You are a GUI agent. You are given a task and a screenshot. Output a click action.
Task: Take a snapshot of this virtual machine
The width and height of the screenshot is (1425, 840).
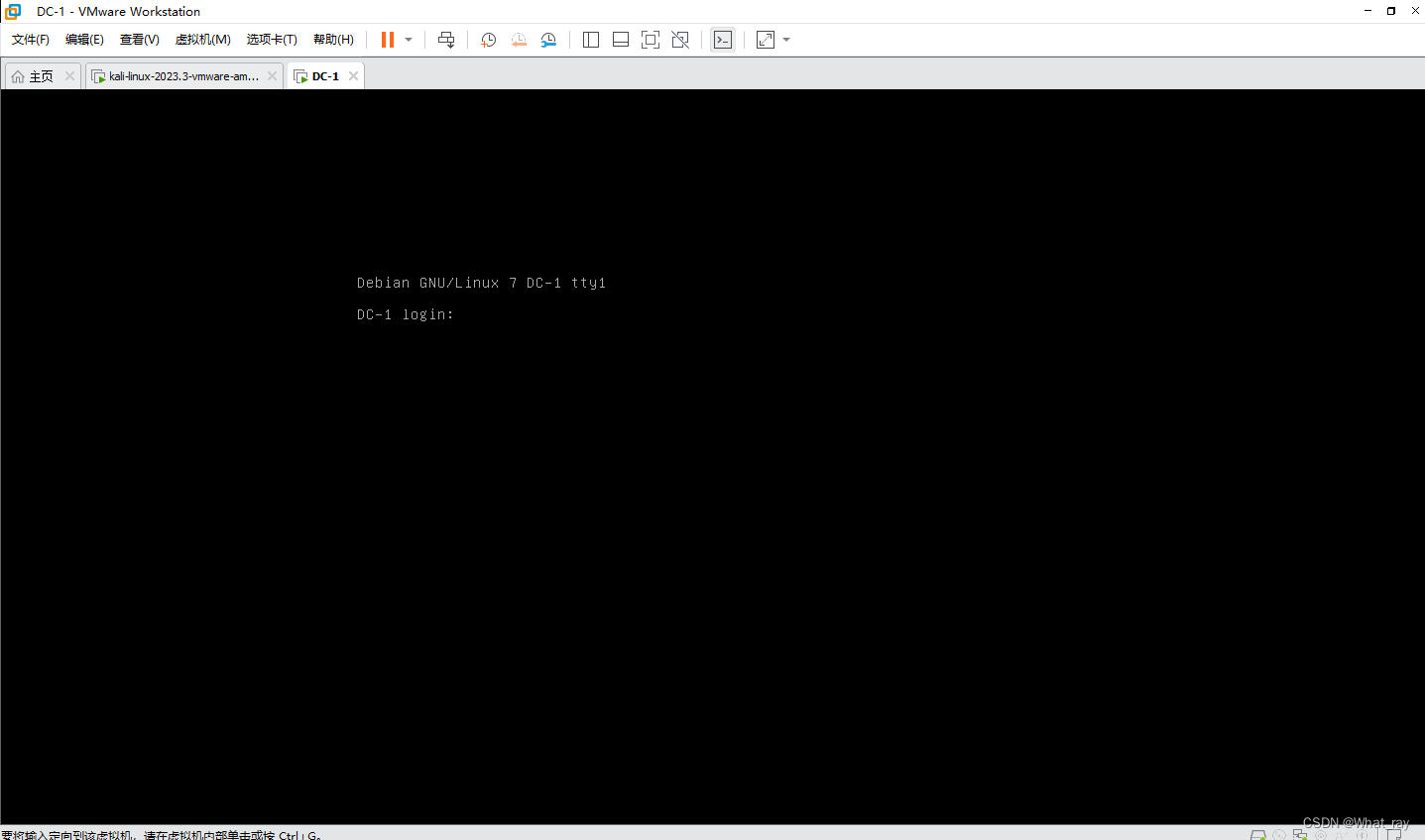point(489,40)
